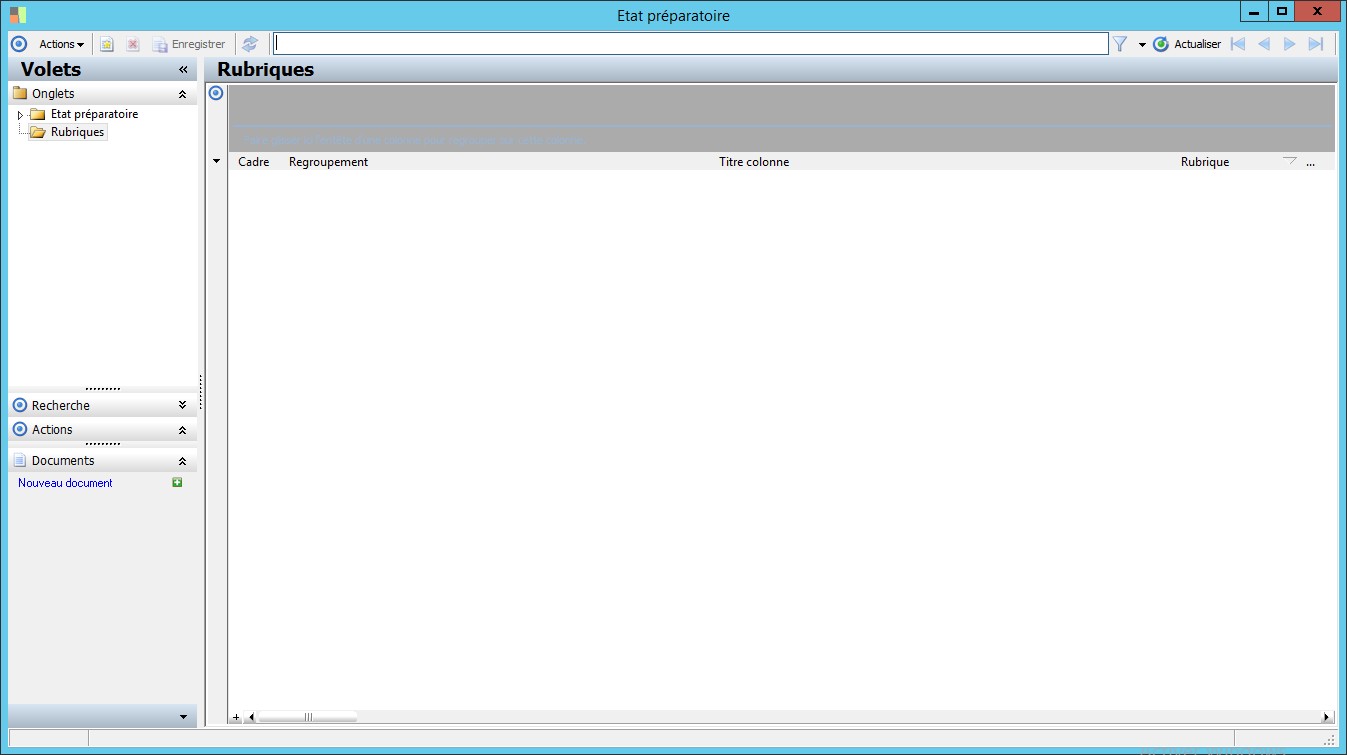Collapse the Onglets section
This screenshot has width=1347, height=755.
[x=182, y=94]
